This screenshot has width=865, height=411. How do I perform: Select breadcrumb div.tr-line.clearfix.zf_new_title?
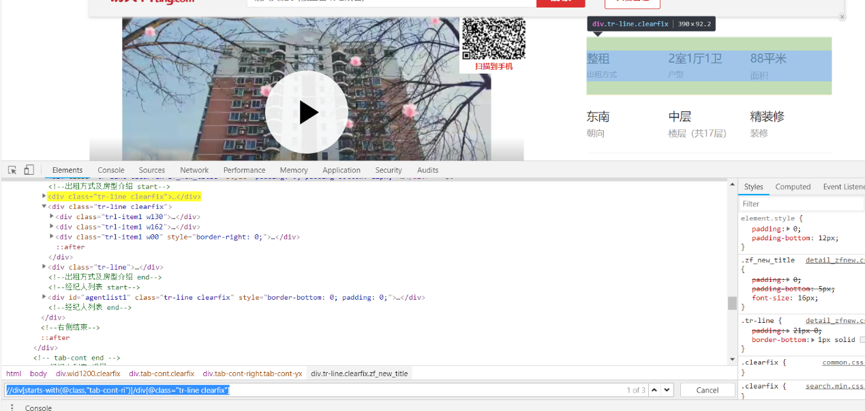click(359, 373)
